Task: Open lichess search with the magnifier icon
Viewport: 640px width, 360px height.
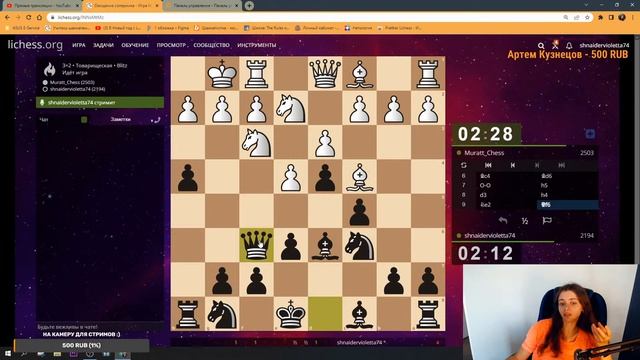Action: (541, 46)
